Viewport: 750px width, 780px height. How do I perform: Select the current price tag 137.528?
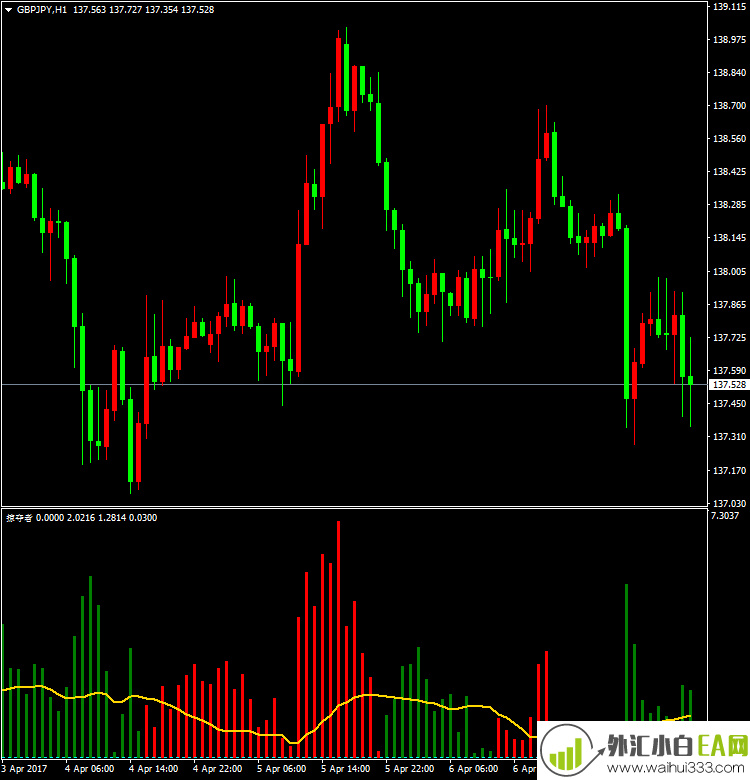pyautogui.click(x=728, y=385)
